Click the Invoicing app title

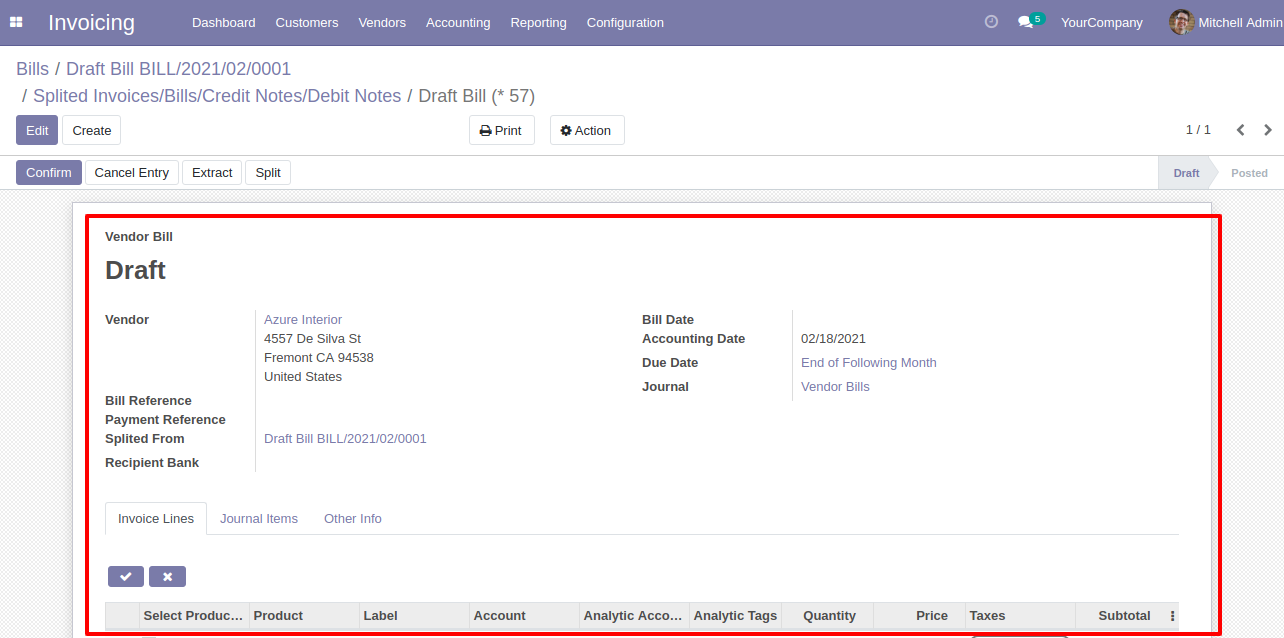click(91, 22)
